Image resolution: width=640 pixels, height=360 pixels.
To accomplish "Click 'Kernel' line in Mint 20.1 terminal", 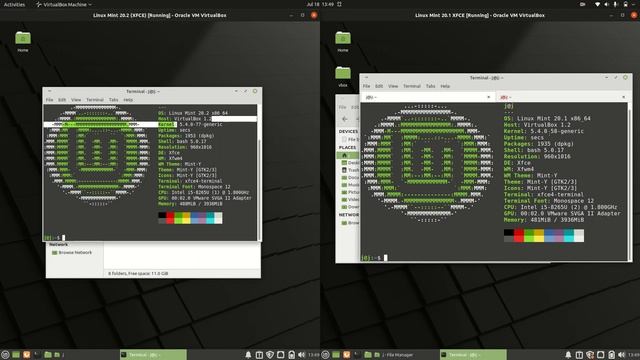I will click(544, 131).
